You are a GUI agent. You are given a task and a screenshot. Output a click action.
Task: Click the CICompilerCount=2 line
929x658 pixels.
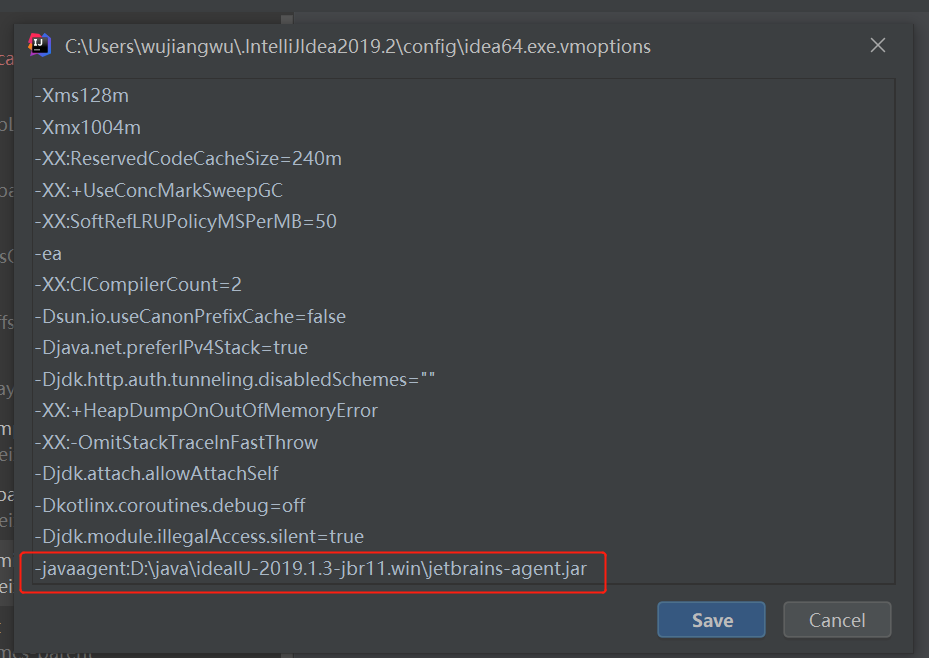click(x=138, y=285)
